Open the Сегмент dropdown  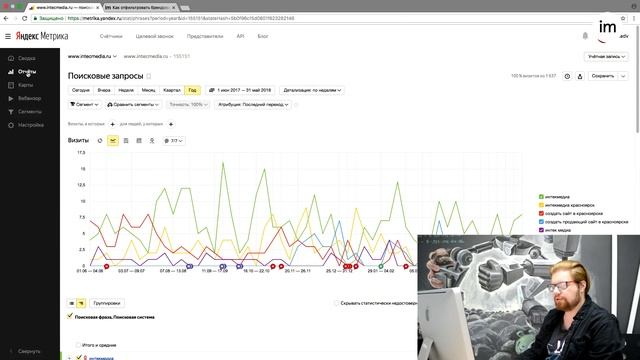pyautogui.click(x=84, y=104)
